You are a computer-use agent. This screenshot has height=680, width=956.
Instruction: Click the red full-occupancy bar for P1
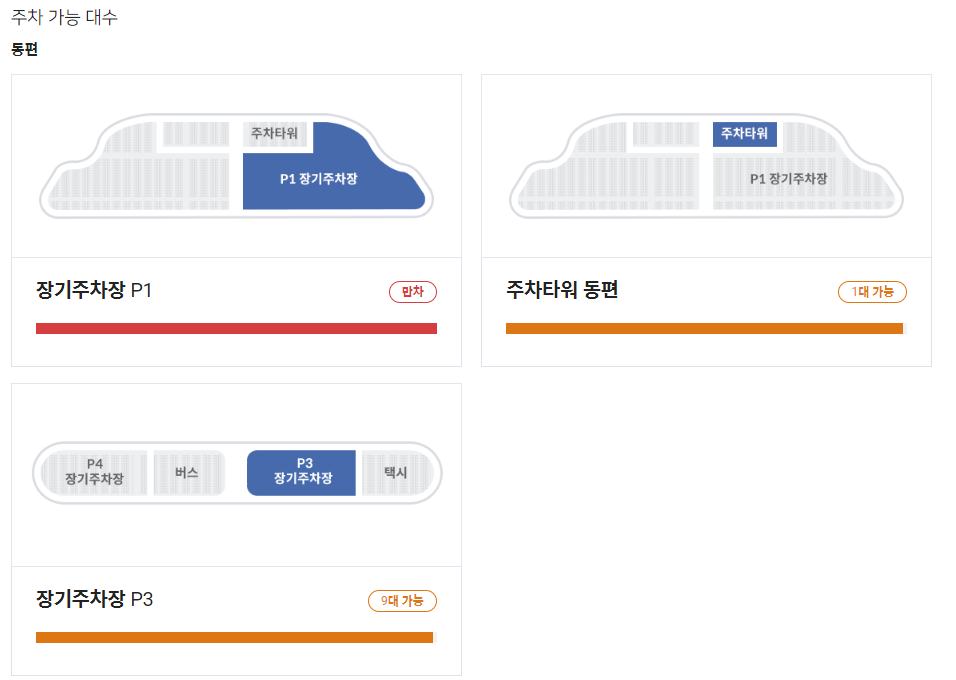pos(237,329)
